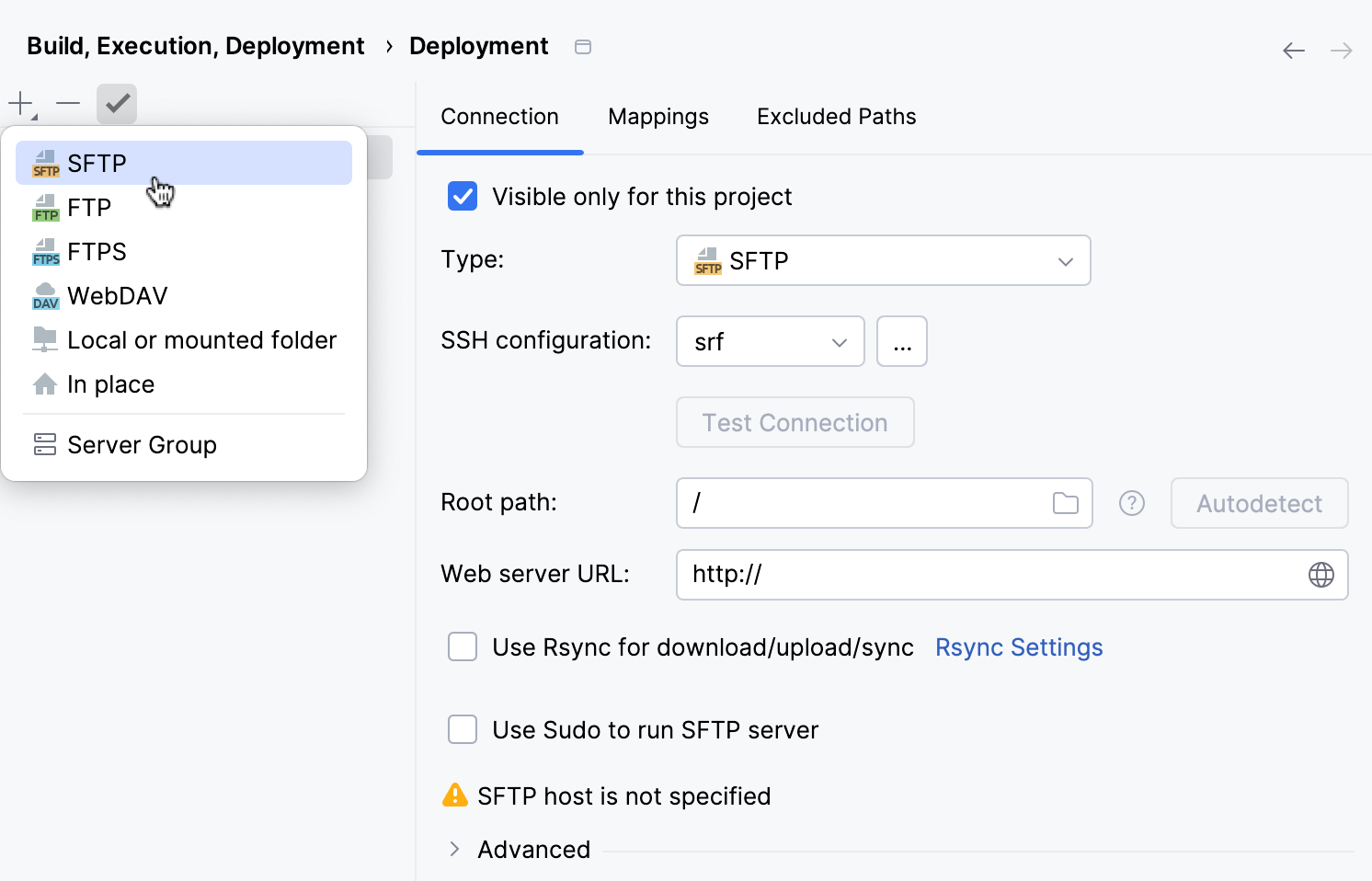1372x881 pixels.
Task: Switch to the Mappings tab
Action: point(657,116)
